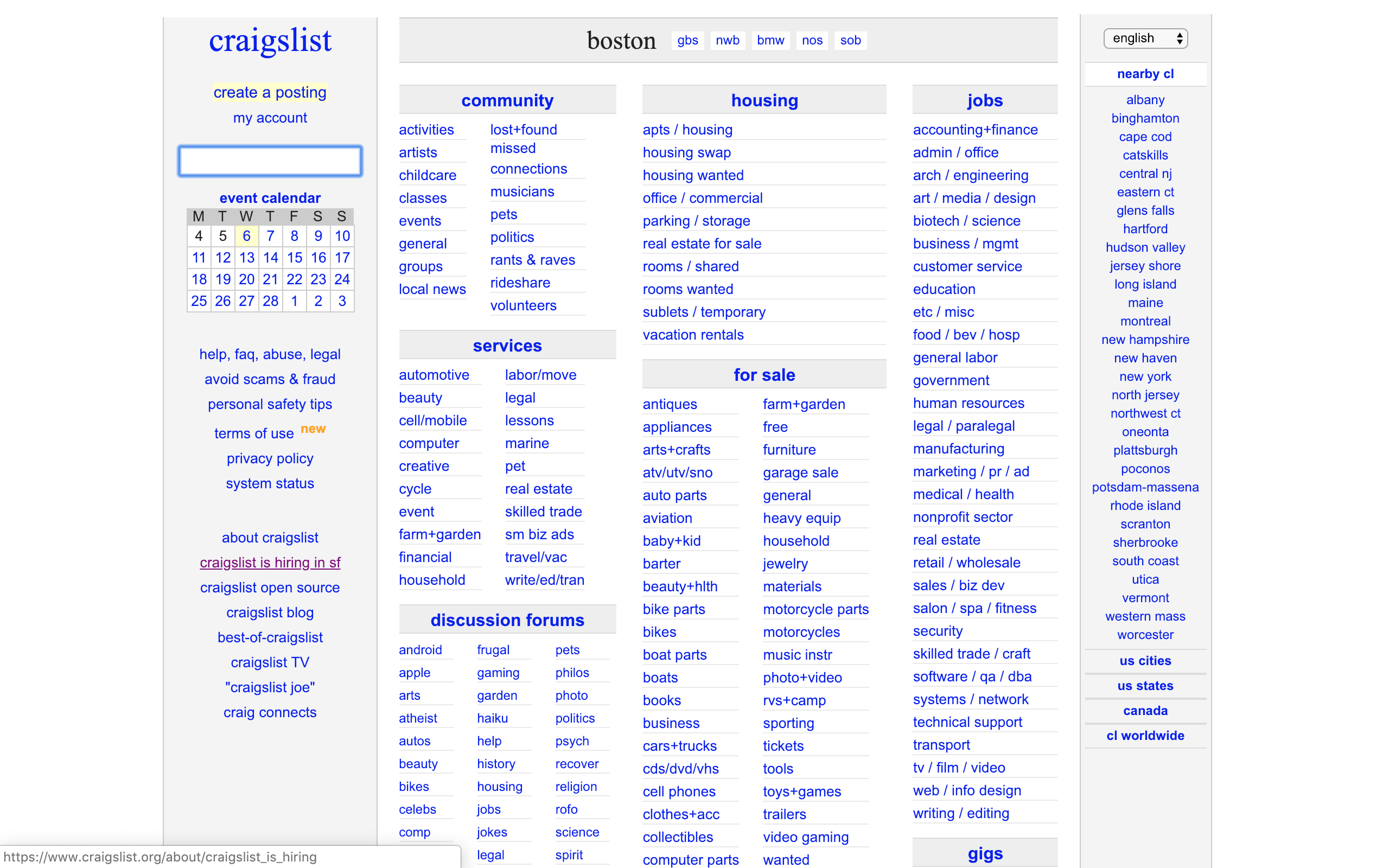Open rhode island nearby site
This screenshot has width=1389, height=868.
(x=1144, y=506)
